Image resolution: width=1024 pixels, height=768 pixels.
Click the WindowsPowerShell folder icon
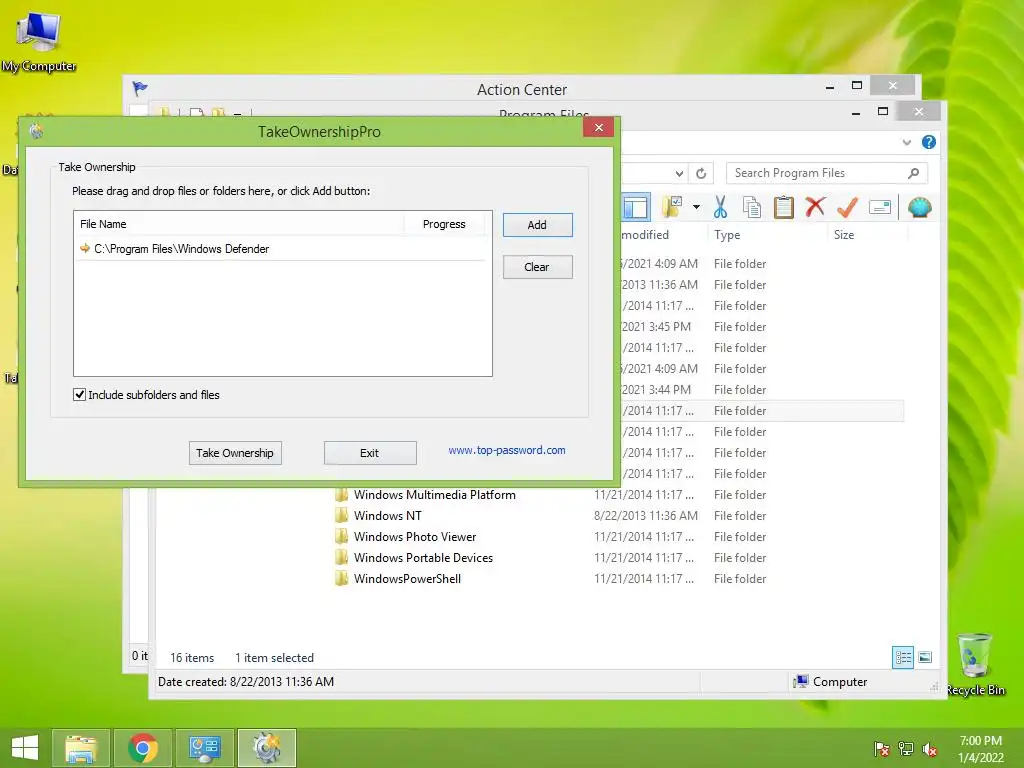coord(342,578)
